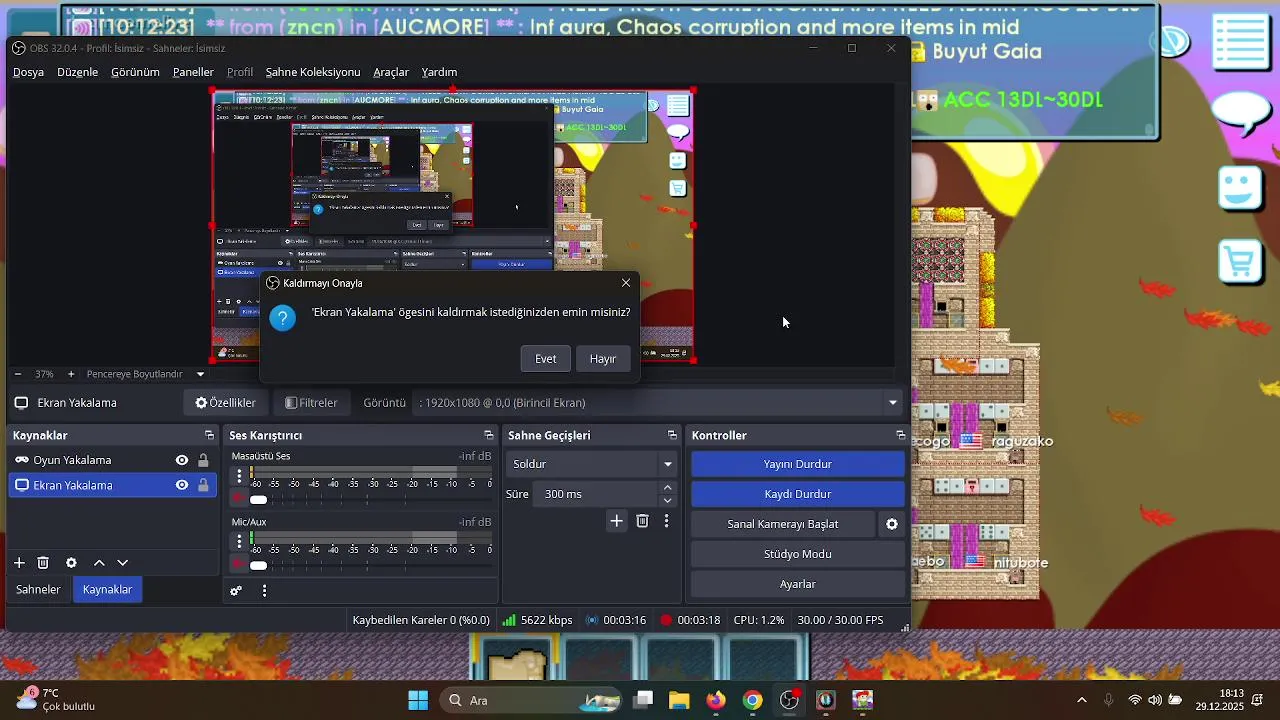The height and width of the screenshot is (720, 1280).
Task: Increase the Süre duration value
Action: (x=668, y=488)
